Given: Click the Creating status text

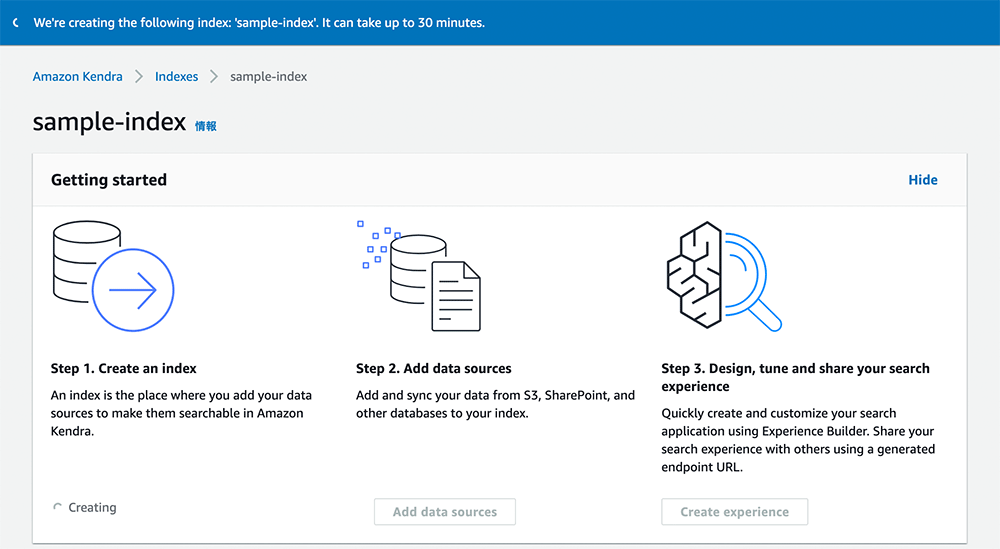Looking at the screenshot, I should tap(92, 508).
